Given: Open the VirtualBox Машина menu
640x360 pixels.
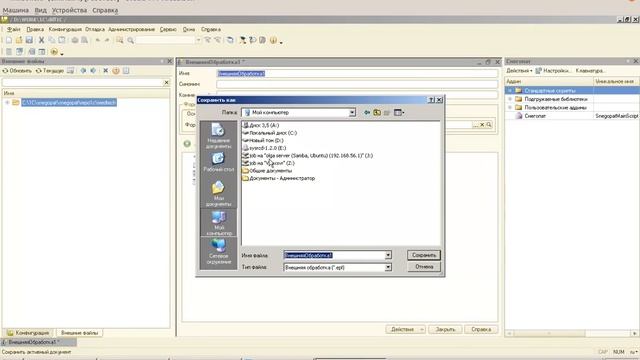Looking at the screenshot, I should click(x=16, y=10).
